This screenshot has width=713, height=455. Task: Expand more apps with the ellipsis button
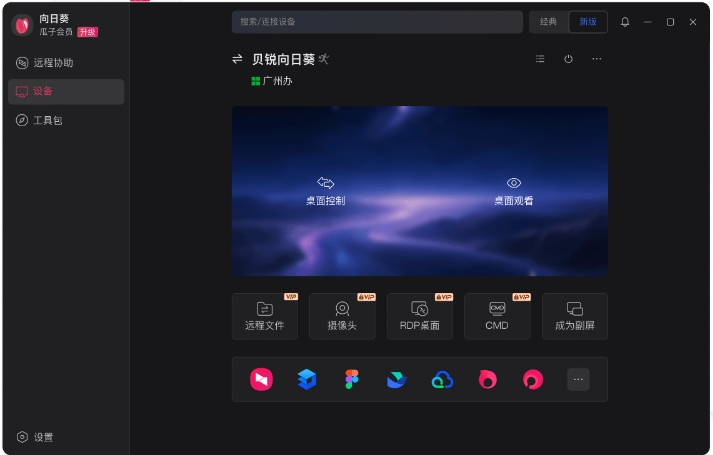tap(578, 380)
